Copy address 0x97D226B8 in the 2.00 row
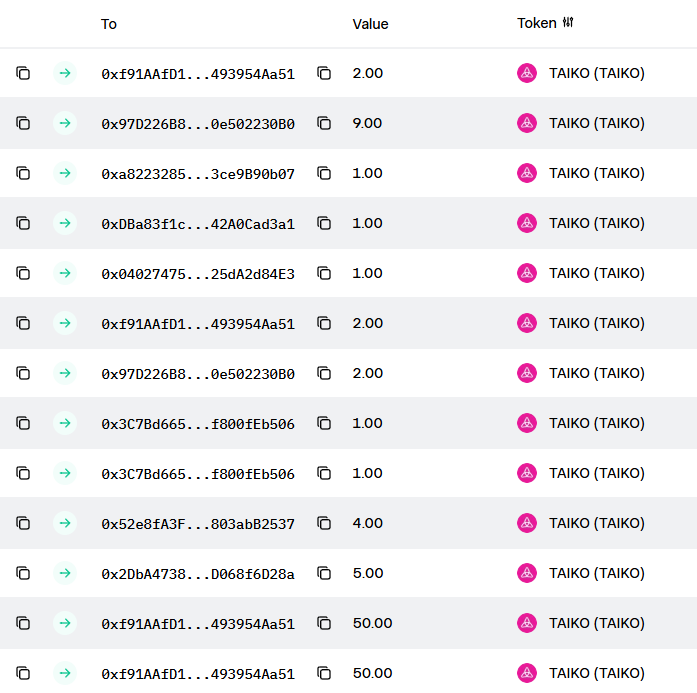This screenshot has height=693, width=697. tap(324, 373)
